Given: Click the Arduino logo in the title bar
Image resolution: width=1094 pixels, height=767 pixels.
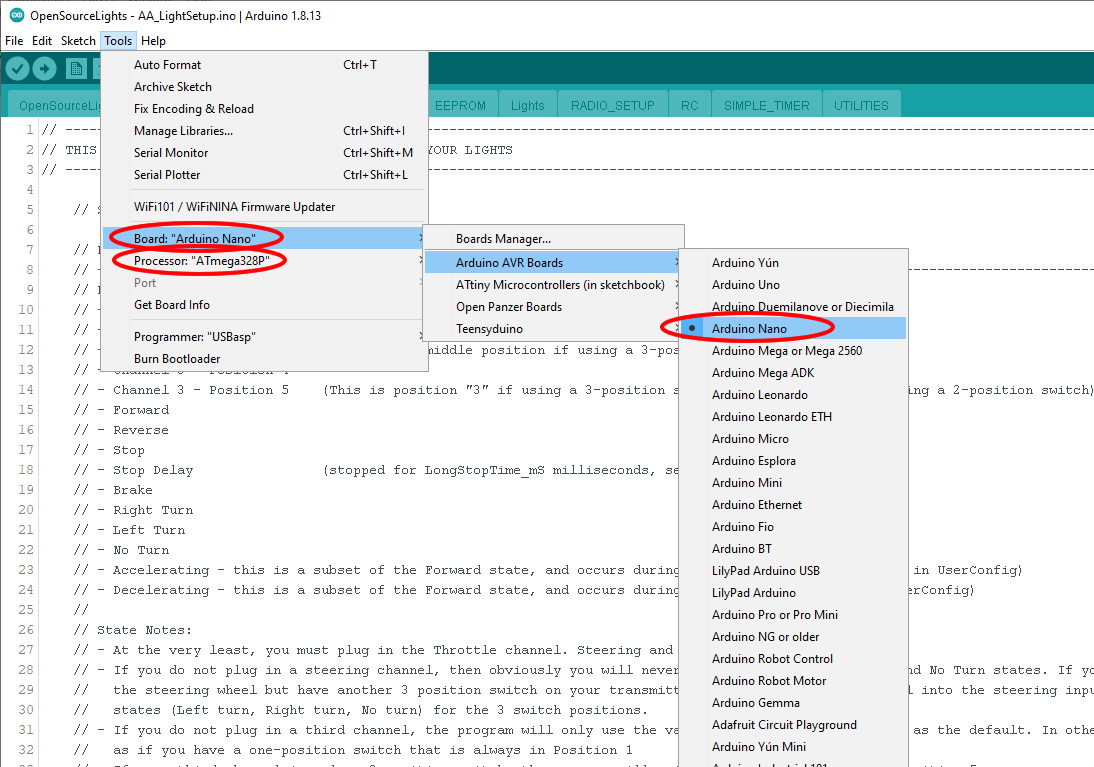Looking at the screenshot, I should (16, 16).
